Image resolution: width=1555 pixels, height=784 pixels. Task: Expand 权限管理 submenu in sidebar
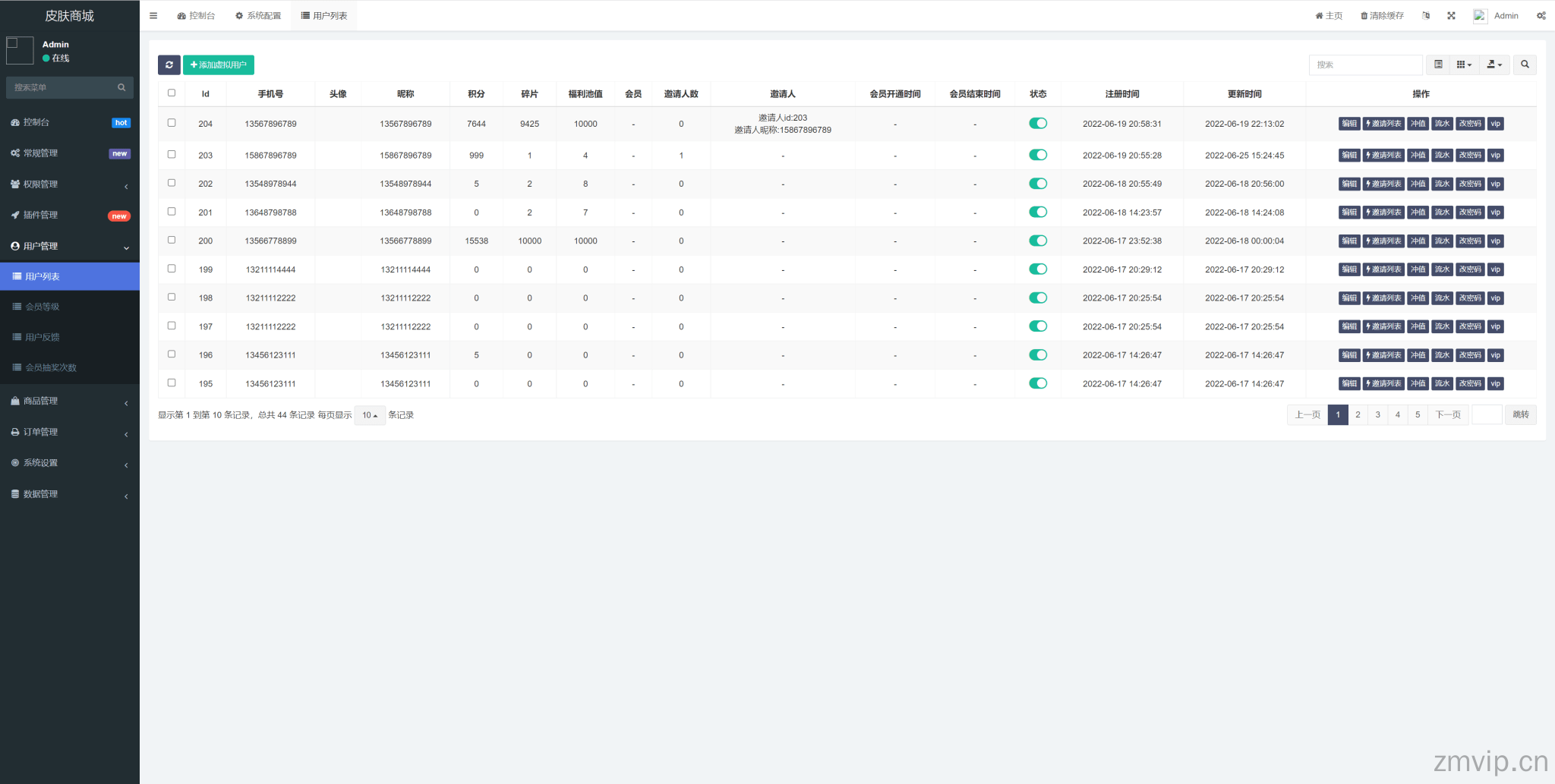(70, 184)
